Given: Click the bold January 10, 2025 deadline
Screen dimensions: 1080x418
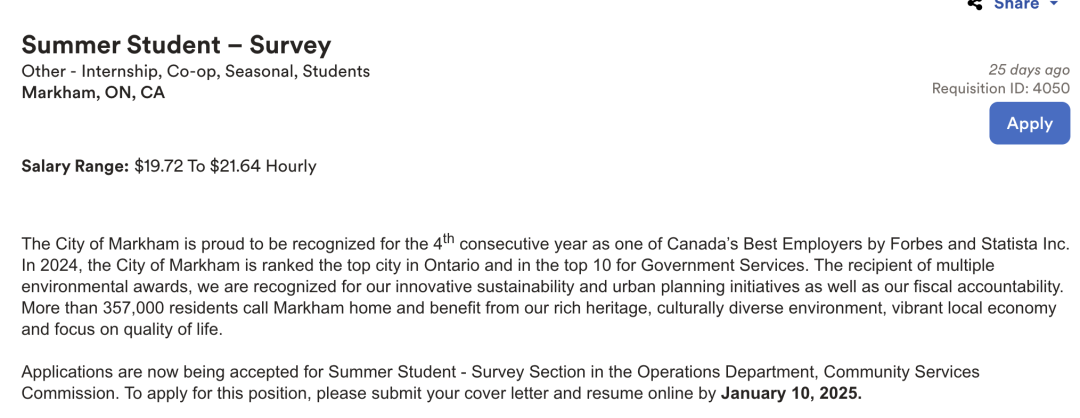Looking at the screenshot, I should pyautogui.click(x=791, y=393).
